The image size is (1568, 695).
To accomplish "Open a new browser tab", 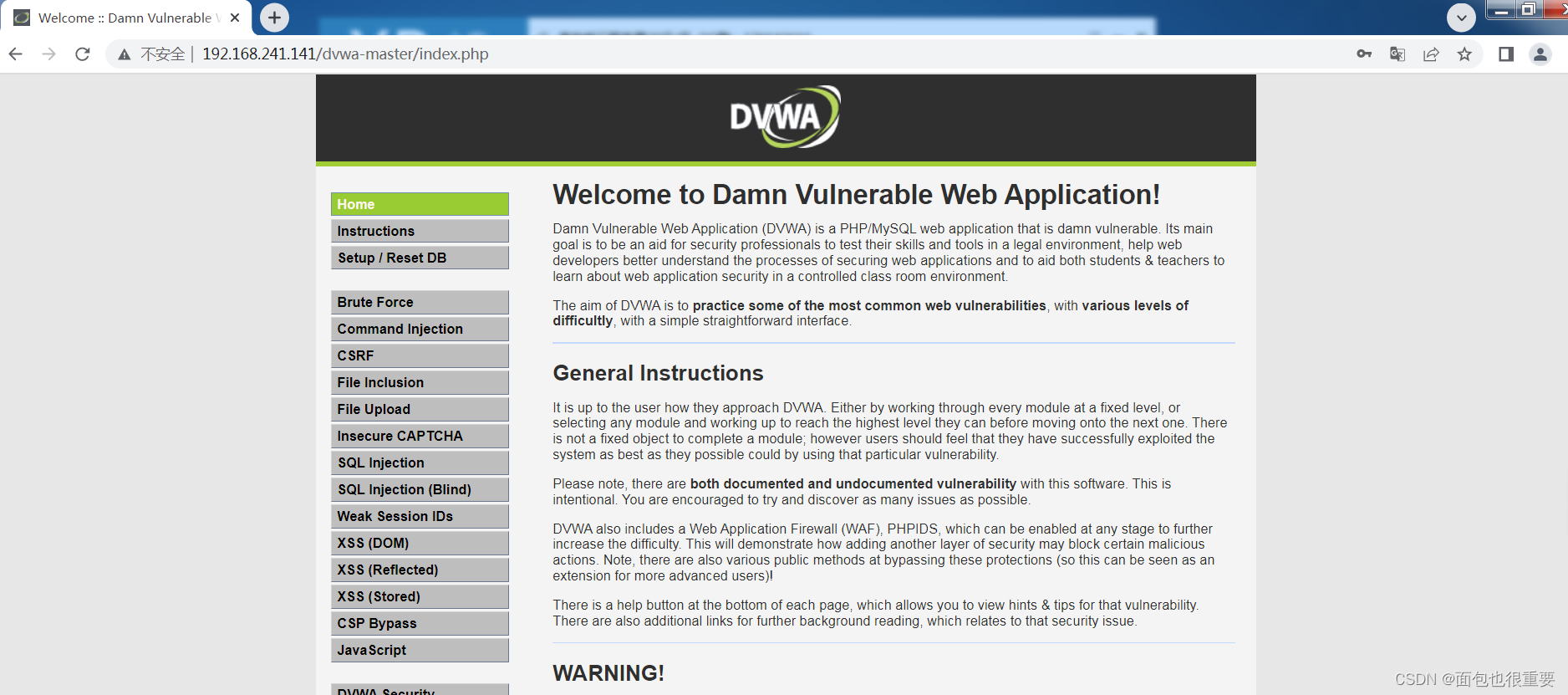I will 274,18.
